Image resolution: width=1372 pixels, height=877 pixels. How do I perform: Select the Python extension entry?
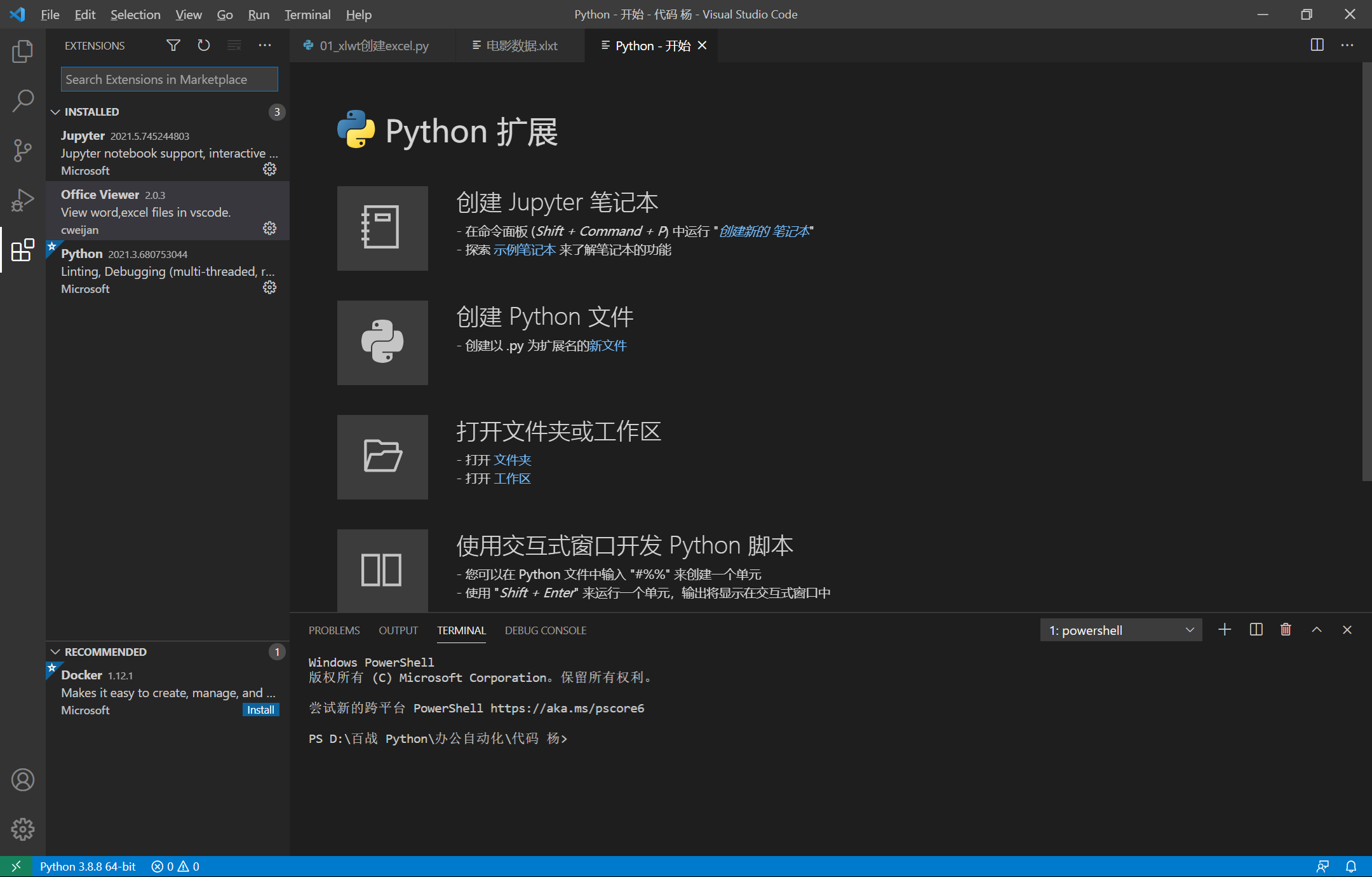(168, 271)
